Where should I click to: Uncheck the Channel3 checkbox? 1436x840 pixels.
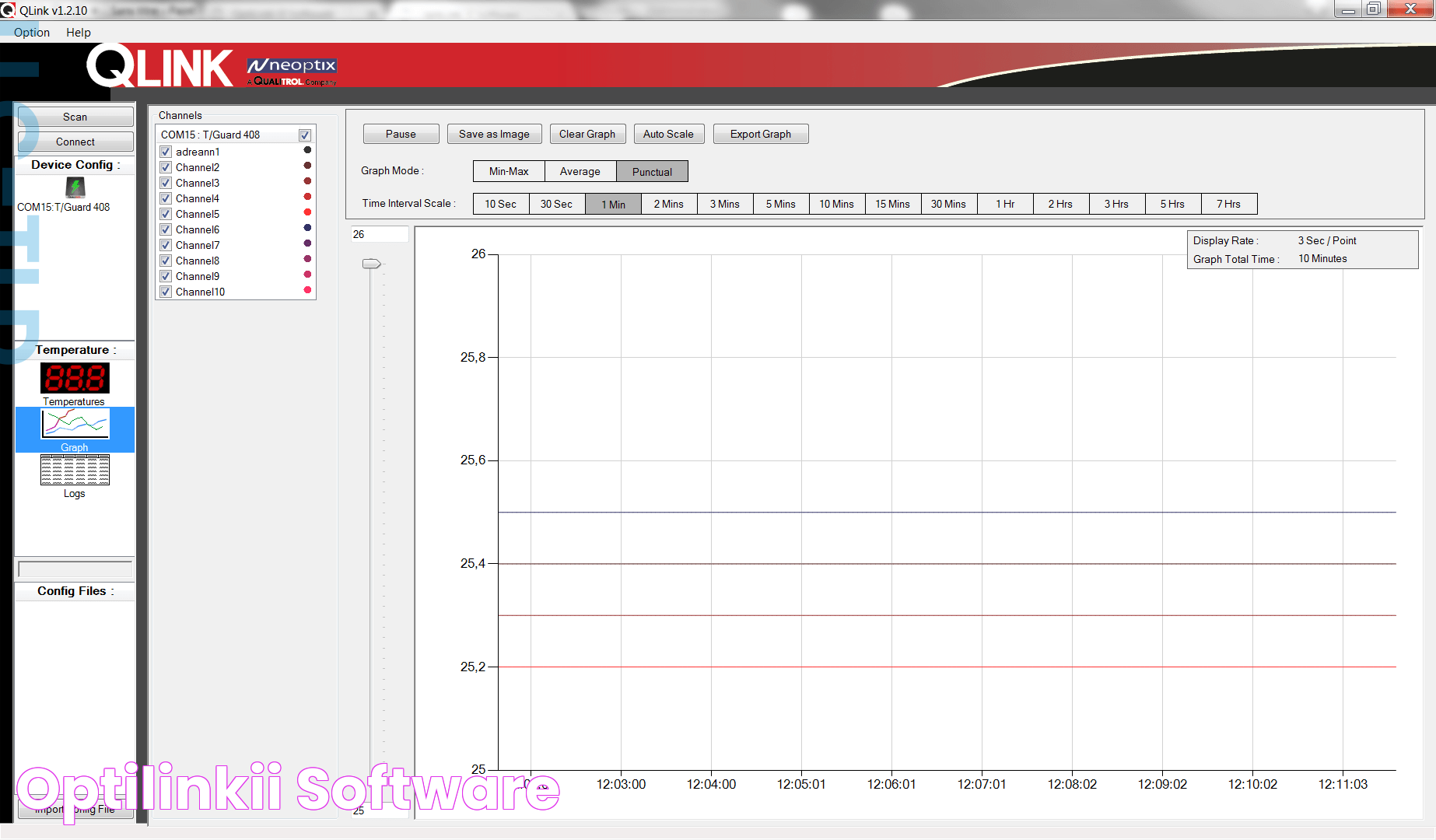(166, 183)
